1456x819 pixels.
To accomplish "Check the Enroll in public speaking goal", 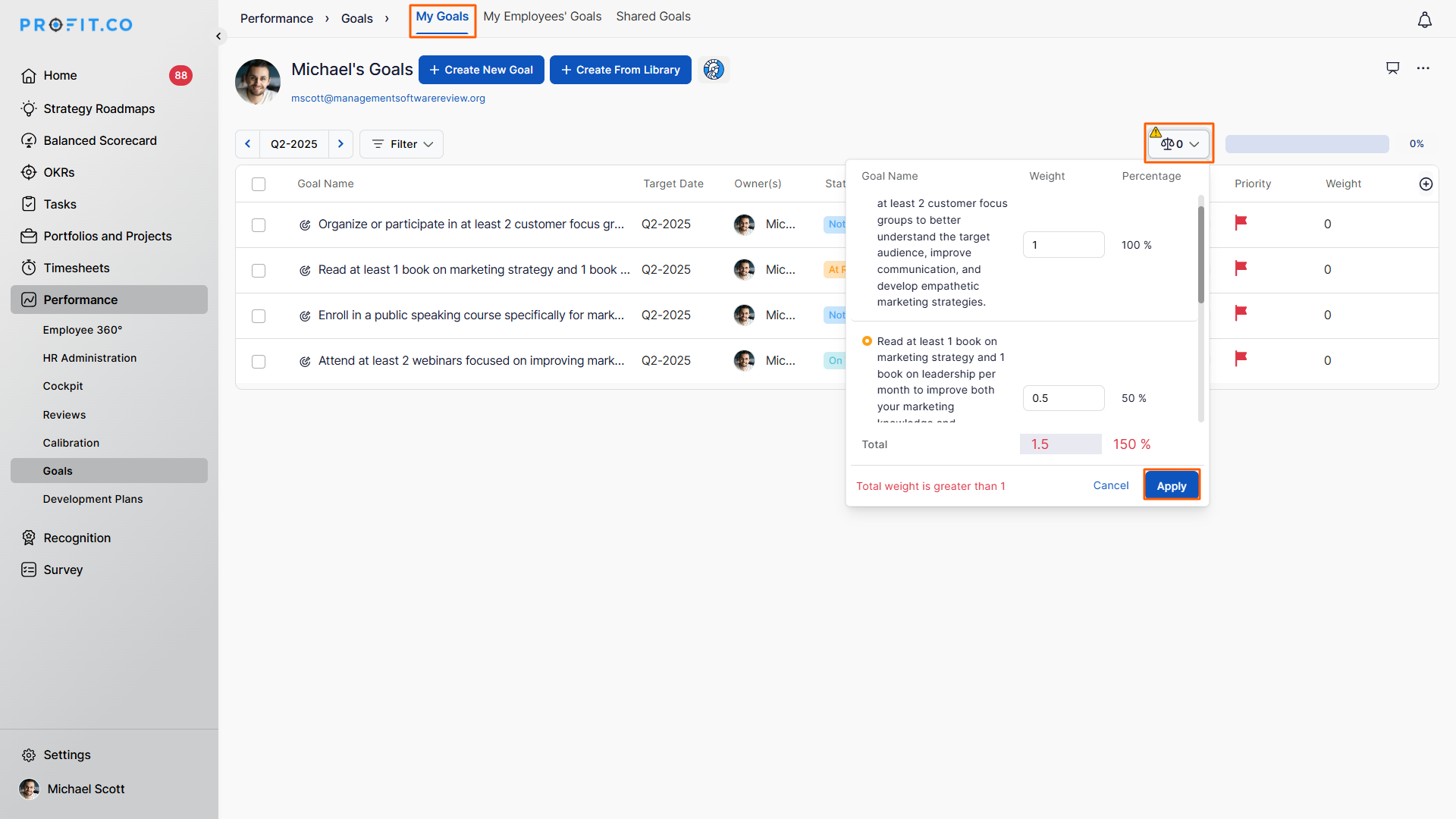I will pos(259,316).
